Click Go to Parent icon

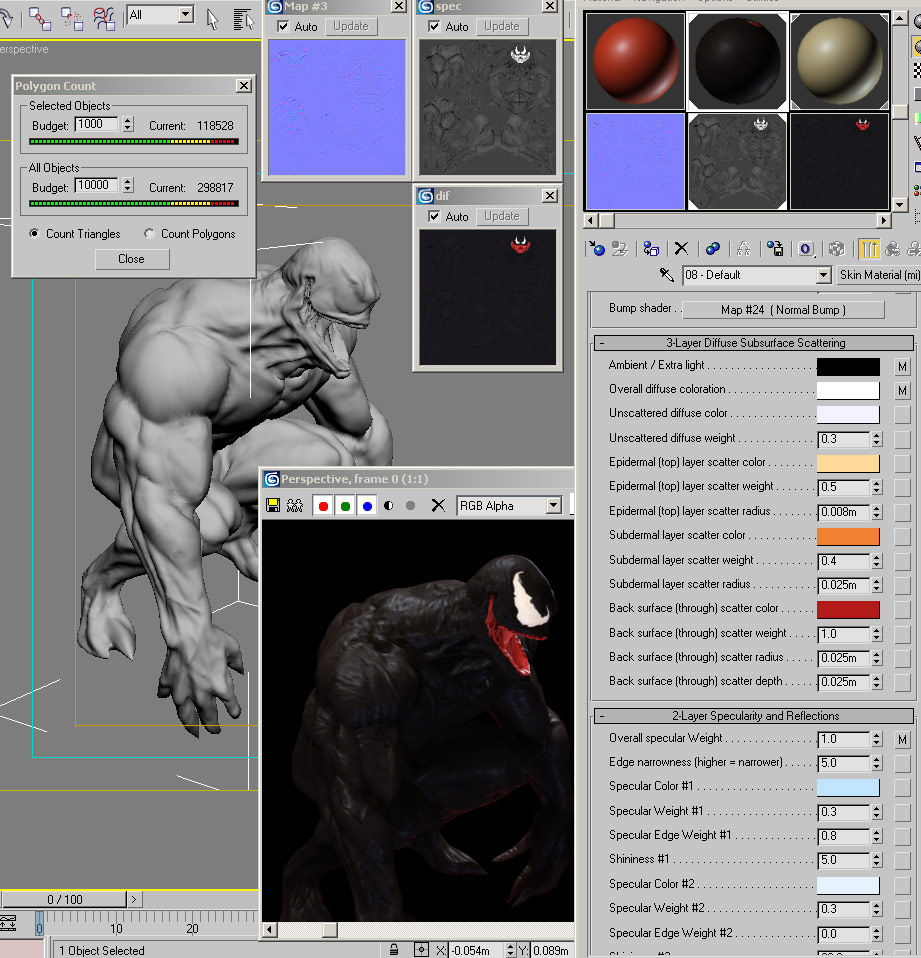click(x=893, y=248)
